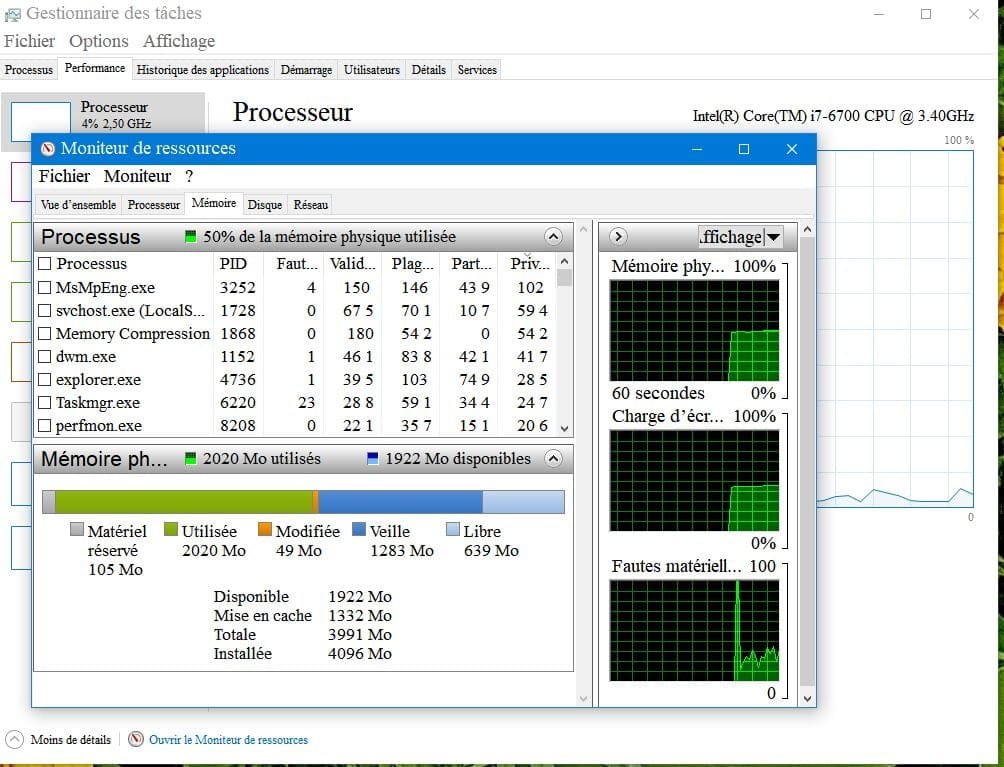Click the Task Manager title bar icon
The width and height of the screenshot is (1004, 767).
tap(12, 14)
